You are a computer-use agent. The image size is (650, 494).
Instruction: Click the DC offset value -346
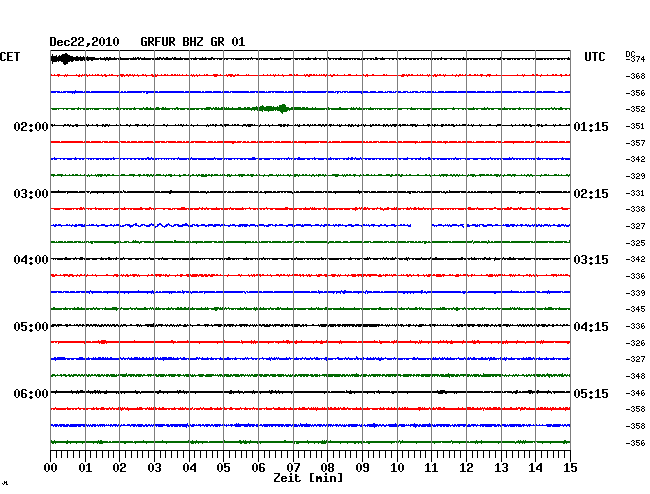[635, 393]
